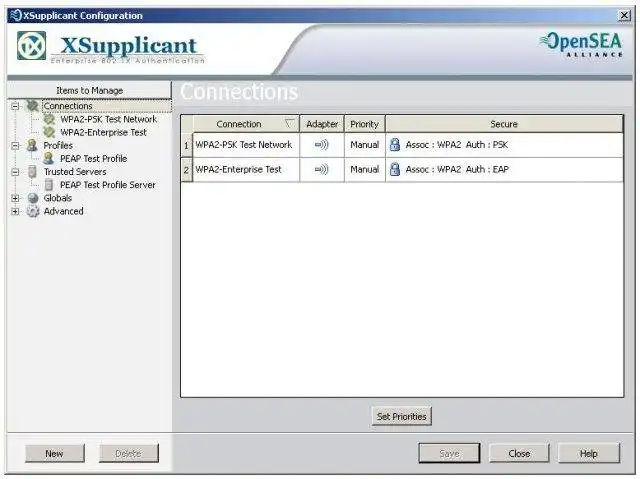Expand the Globals tree node
Screen dimensions: 640x479
click(15, 198)
